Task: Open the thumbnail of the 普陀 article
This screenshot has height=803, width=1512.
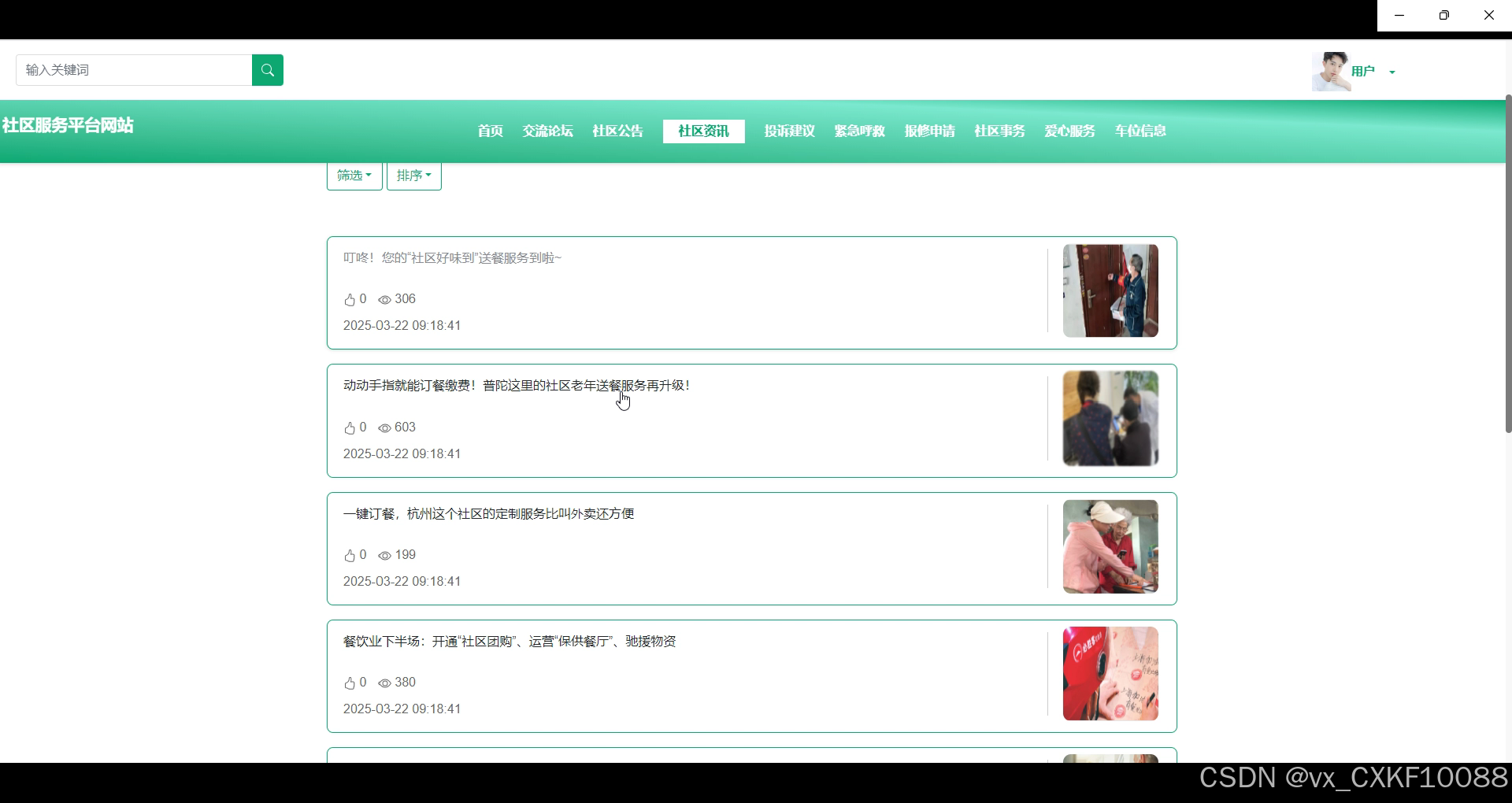Action: tap(1110, 419)
